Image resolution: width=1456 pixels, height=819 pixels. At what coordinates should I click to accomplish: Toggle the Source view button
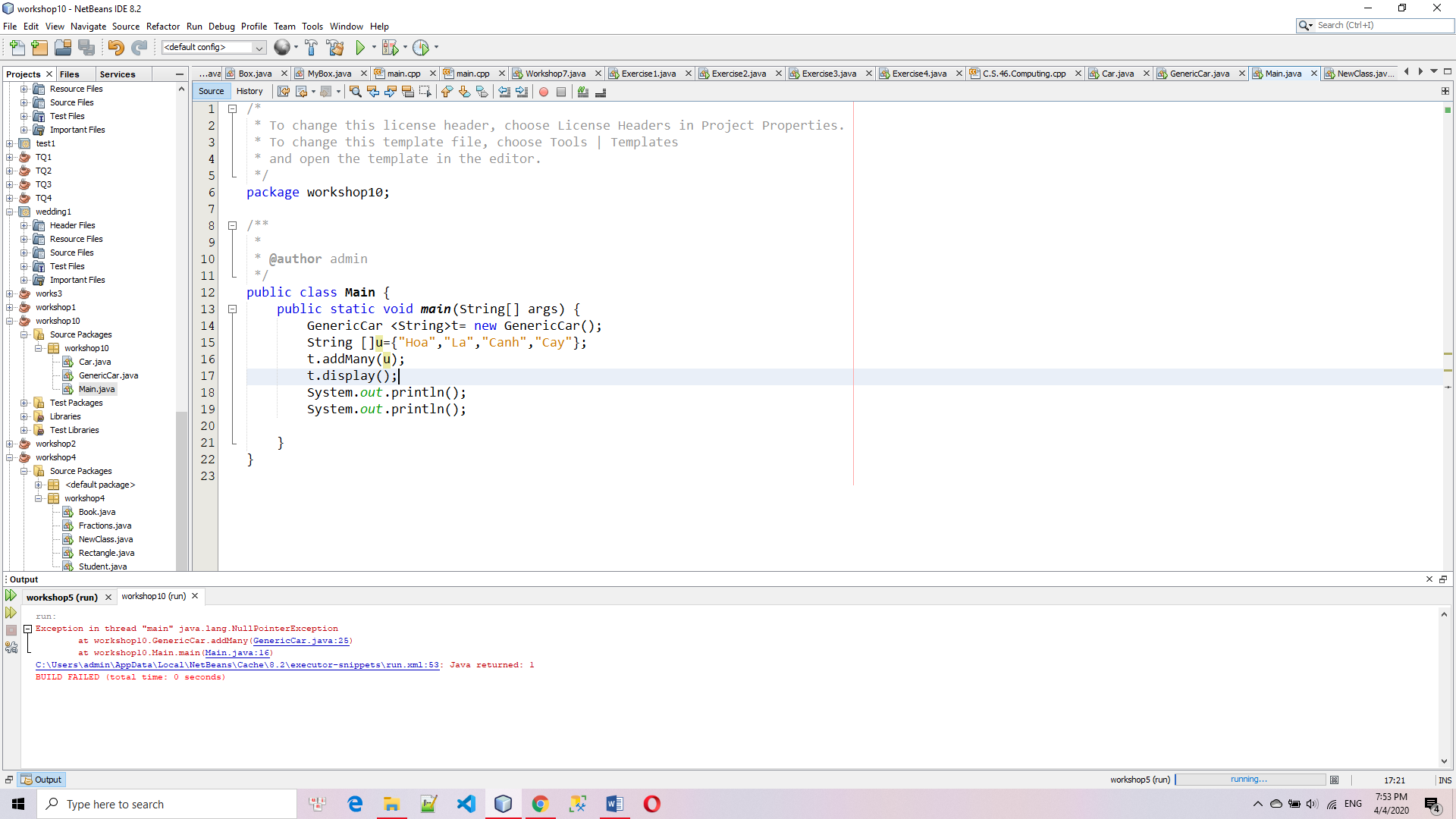211,91
